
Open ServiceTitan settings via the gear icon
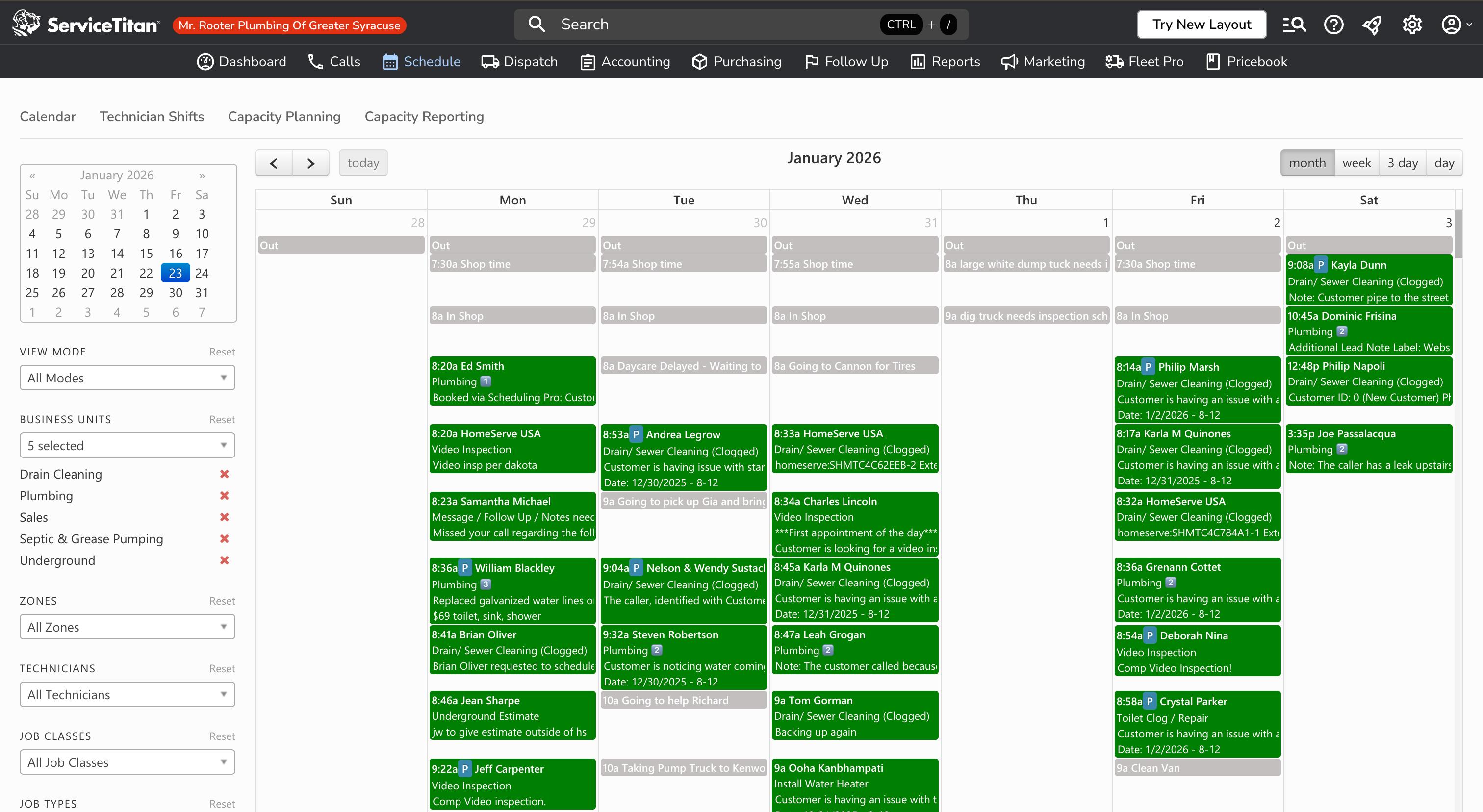point(1411,24)
